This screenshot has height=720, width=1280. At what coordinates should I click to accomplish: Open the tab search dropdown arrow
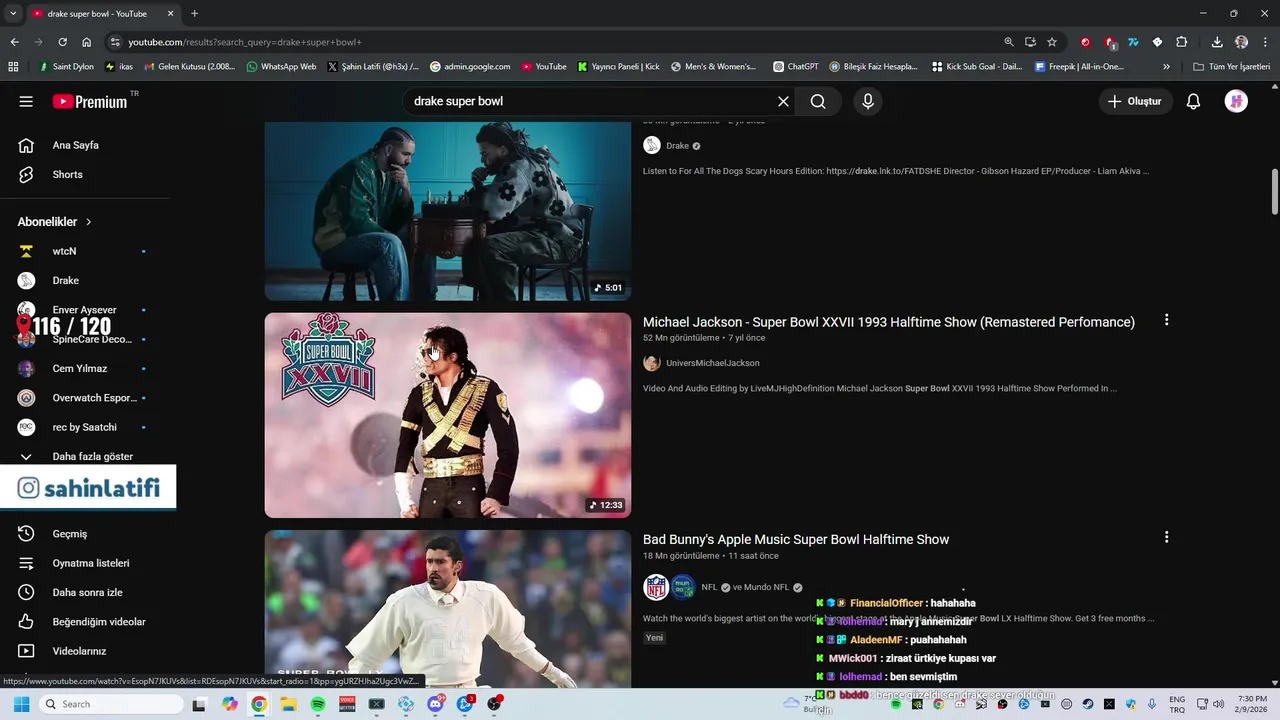tap(12, 14)
